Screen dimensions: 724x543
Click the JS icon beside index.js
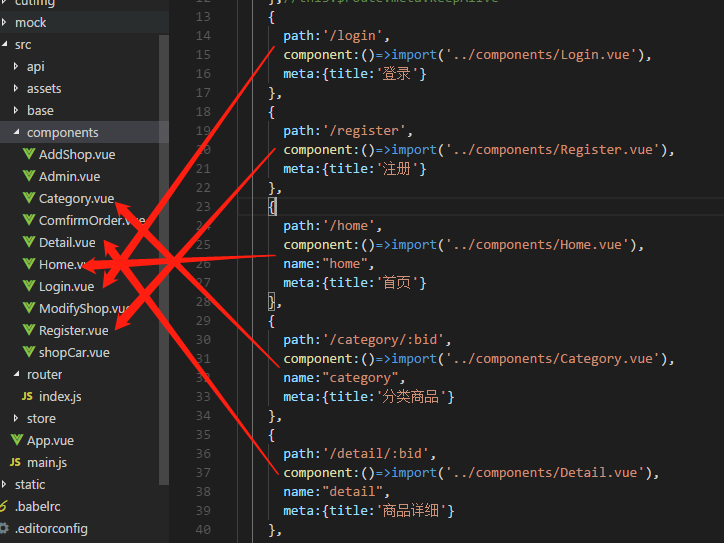tap(27, 396)
